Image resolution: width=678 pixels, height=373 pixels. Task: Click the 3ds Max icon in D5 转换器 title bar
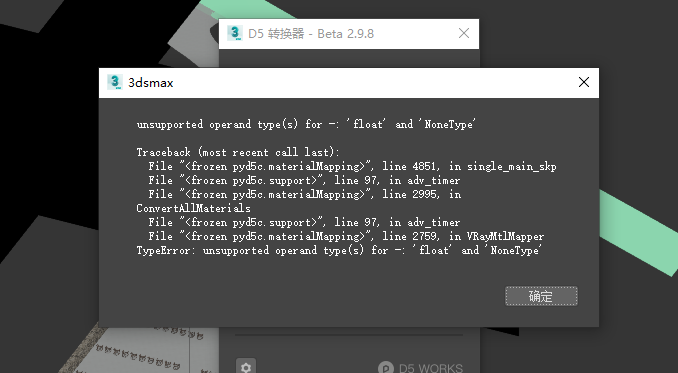tap(235, 33)
